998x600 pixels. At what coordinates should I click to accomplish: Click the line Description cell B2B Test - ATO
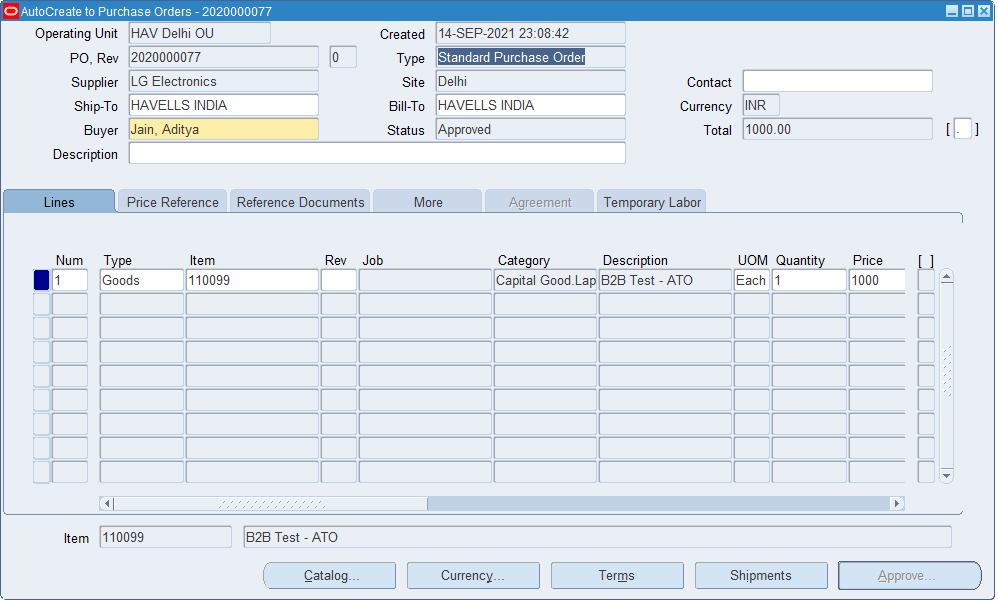click(x=665, y=280)
